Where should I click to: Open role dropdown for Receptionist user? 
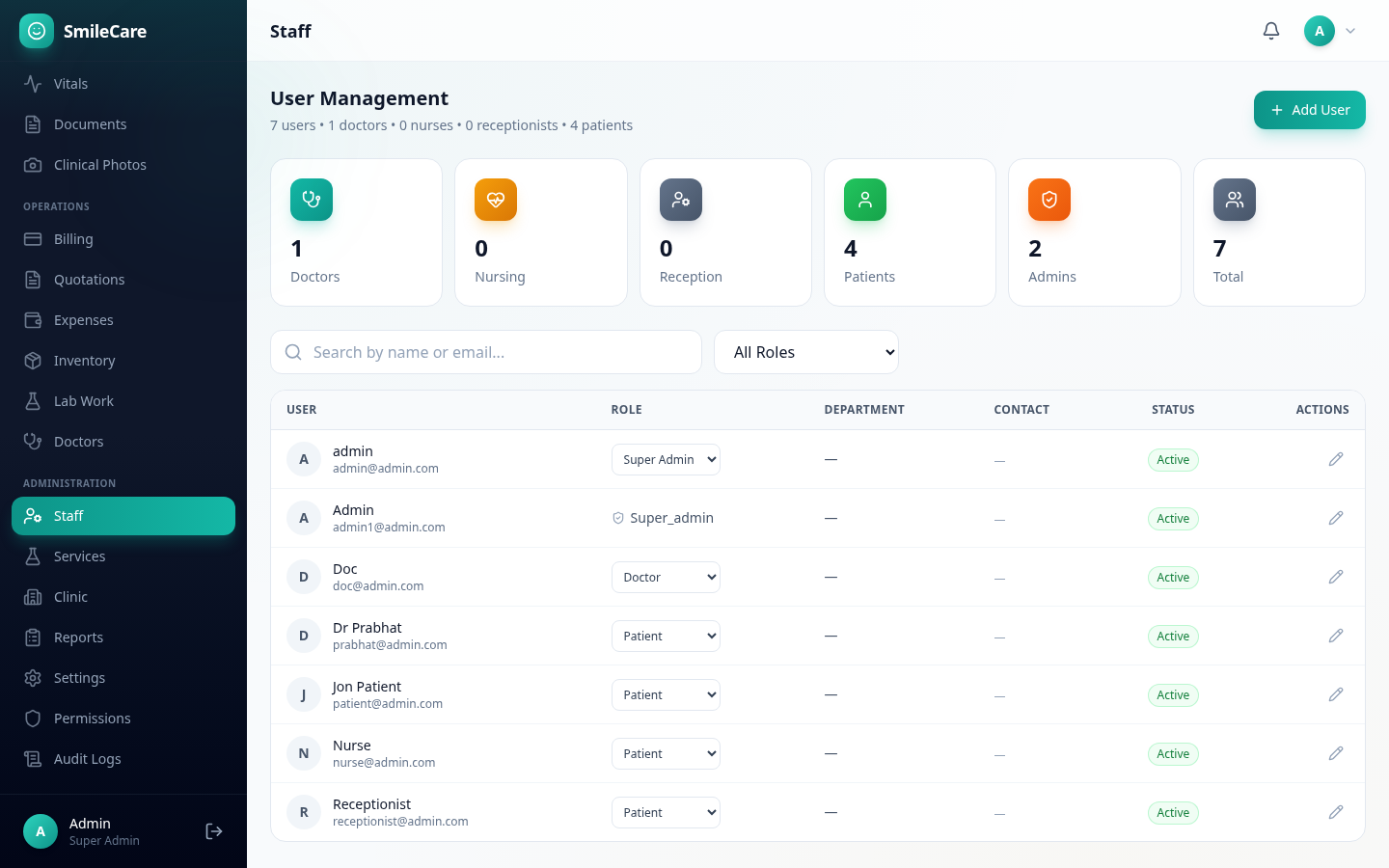(x=666, y=812)
